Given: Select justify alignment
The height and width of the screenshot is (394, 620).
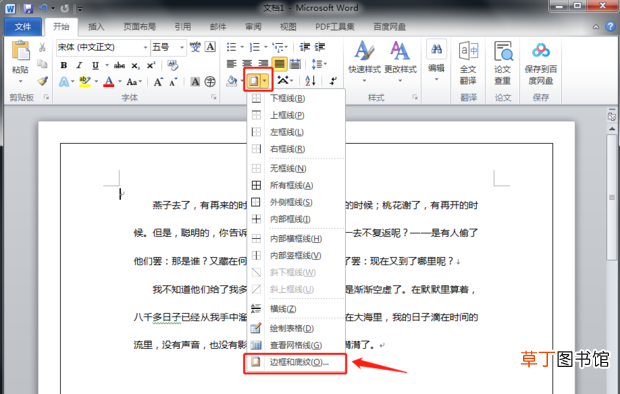Looking at the screenshot, I should coord(279,64).
